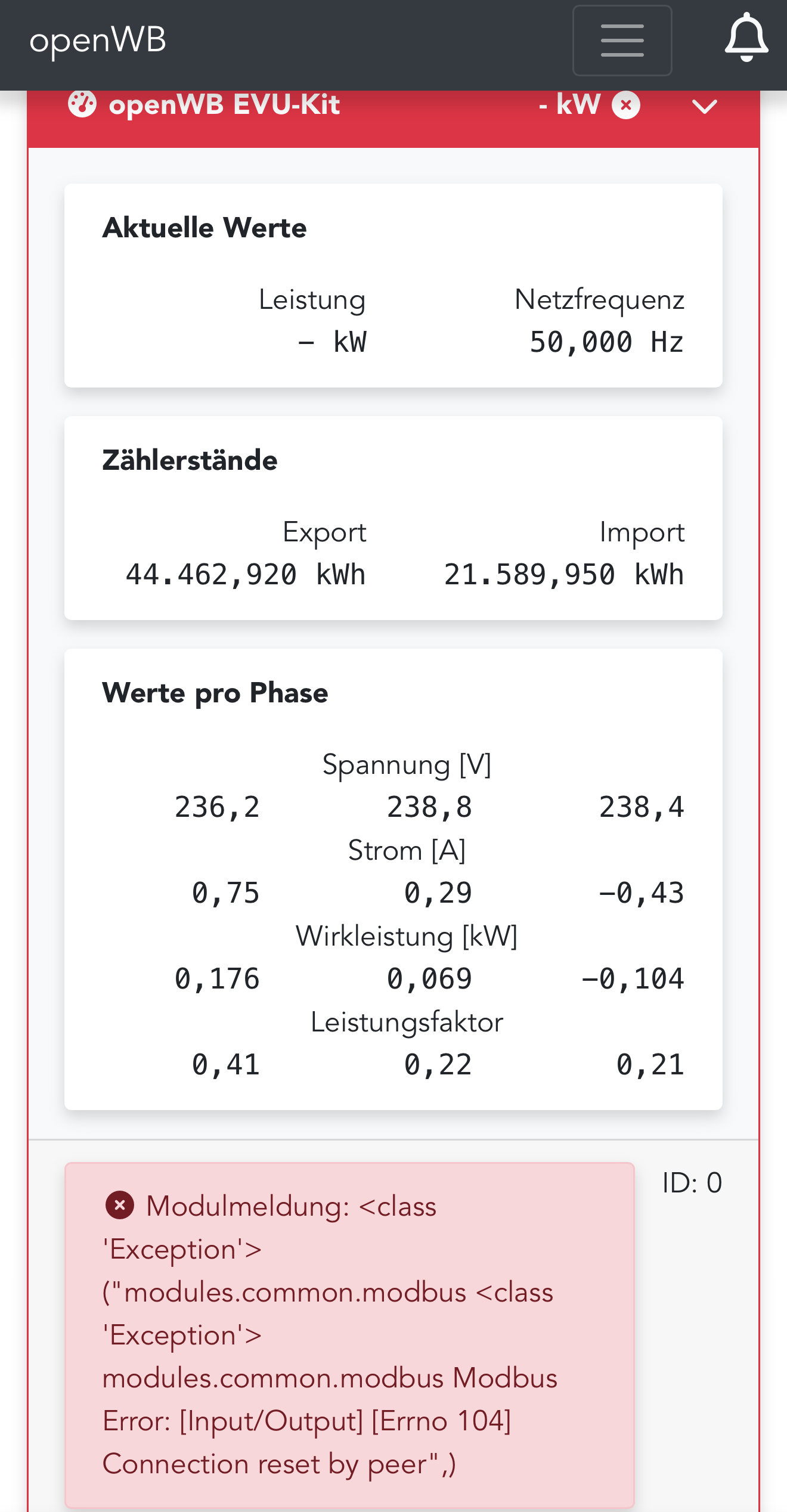Click the Aktuelle Werte heading
Image resolution: width=787 pixels, height=1512 pixels.
coord(205,228)
